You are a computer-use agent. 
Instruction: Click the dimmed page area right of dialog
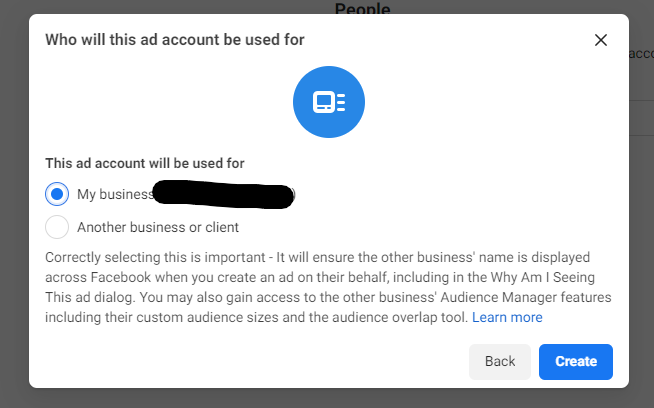641,250
